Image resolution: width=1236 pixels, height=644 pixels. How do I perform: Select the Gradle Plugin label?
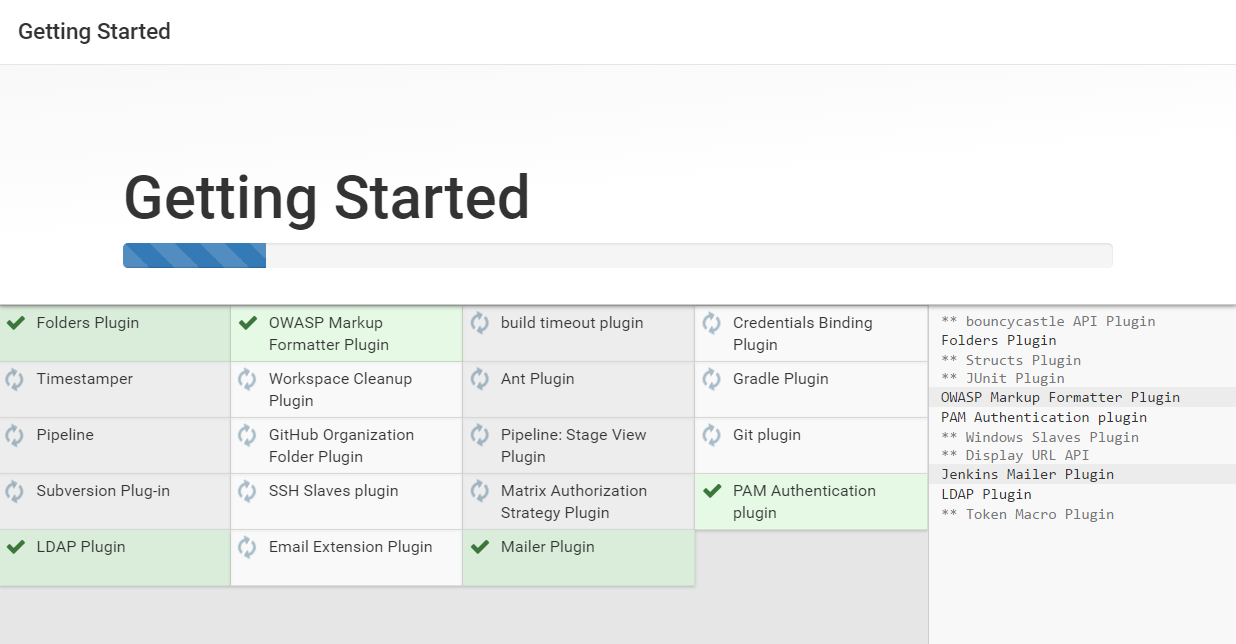tap(781, 379)
